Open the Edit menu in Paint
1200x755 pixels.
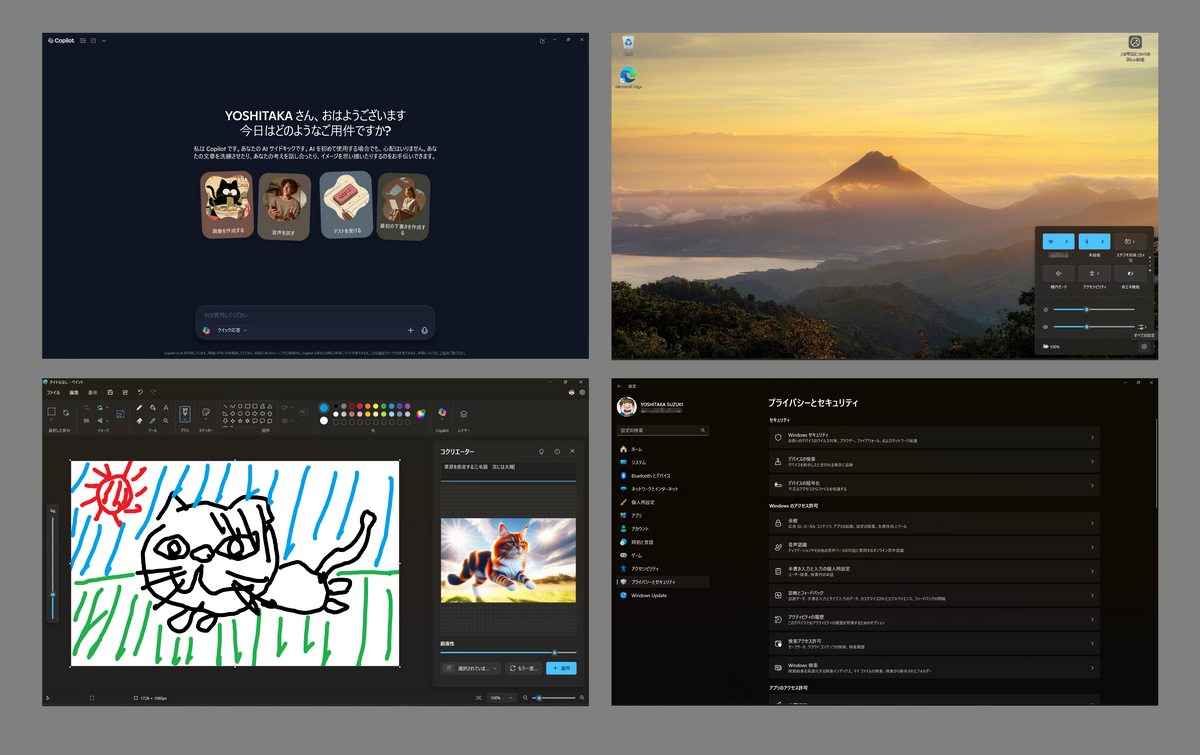tap(74, 392)
